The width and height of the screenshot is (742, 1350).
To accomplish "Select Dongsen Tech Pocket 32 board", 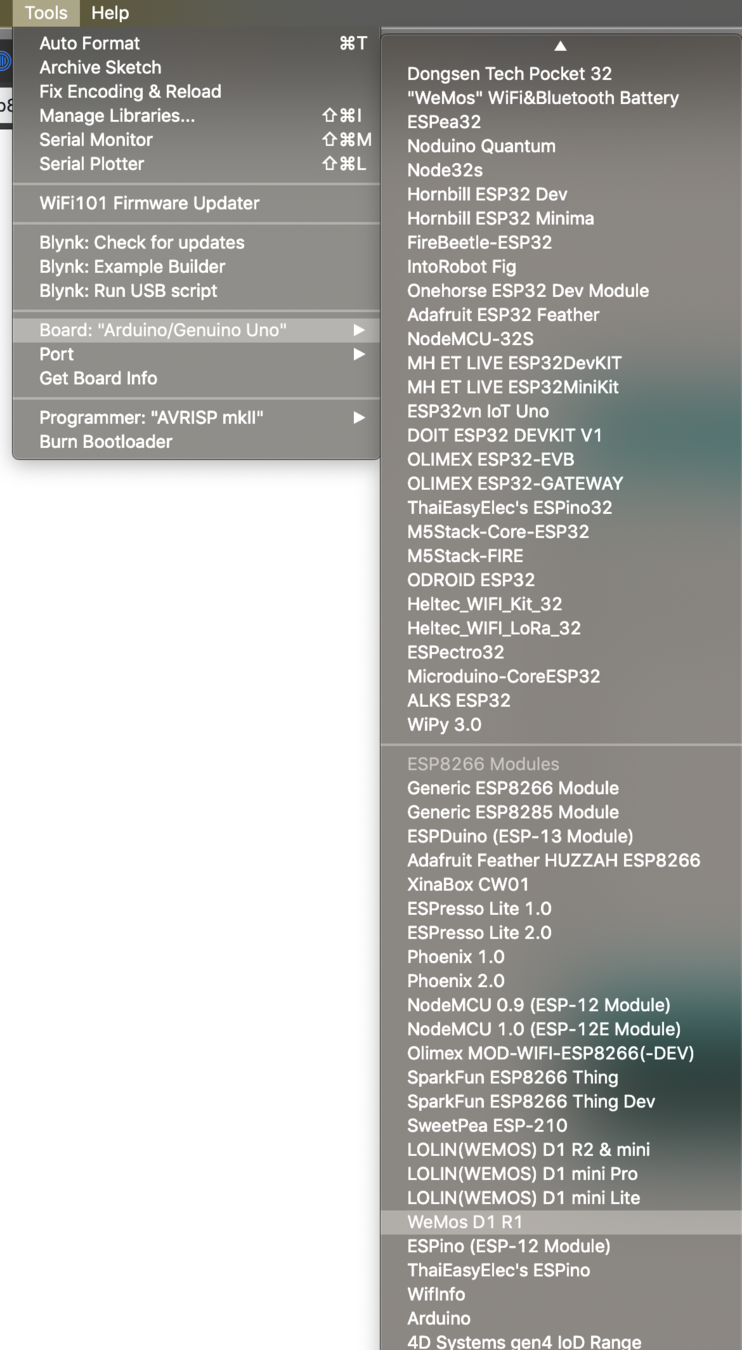I will tap(561, 73).
